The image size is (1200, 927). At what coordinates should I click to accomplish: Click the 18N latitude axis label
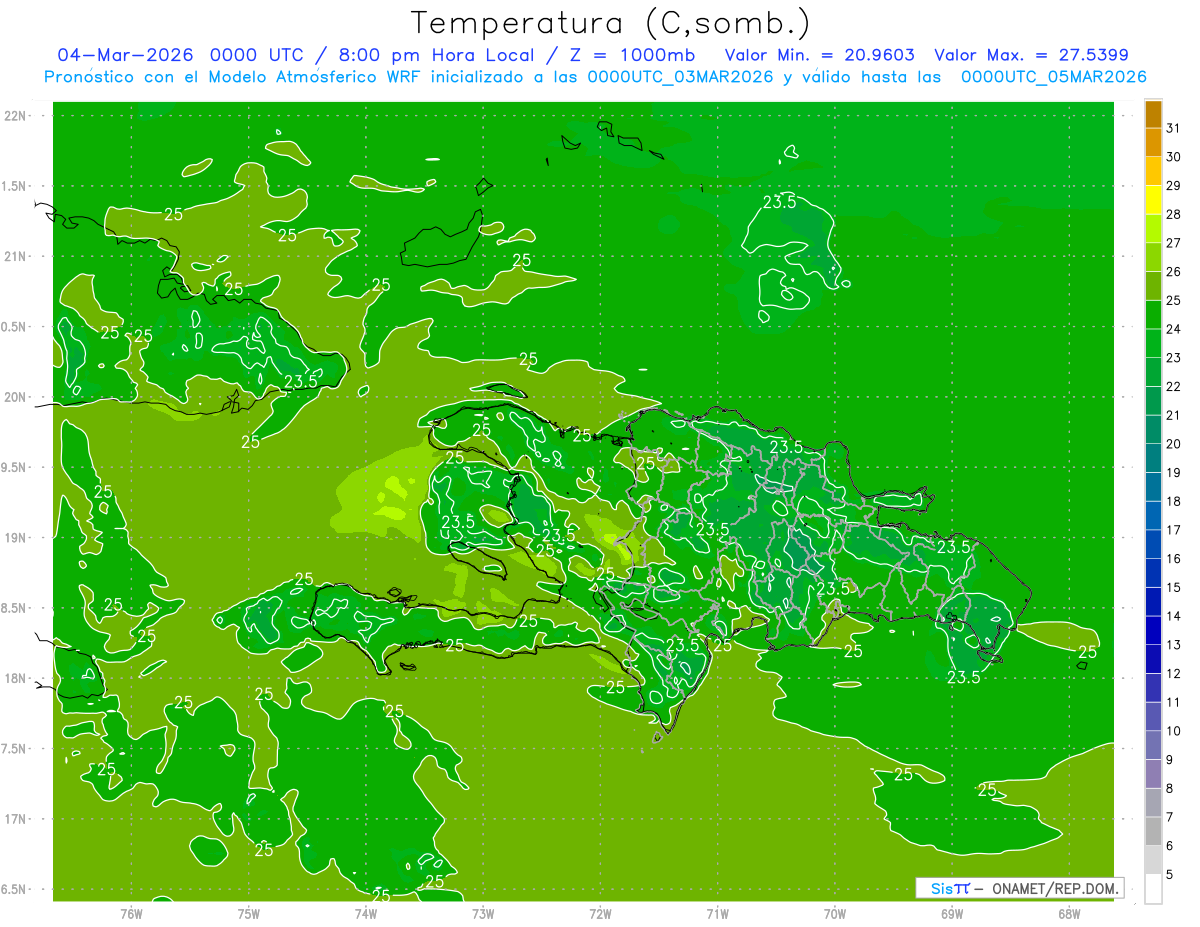(x=15, y=678)
